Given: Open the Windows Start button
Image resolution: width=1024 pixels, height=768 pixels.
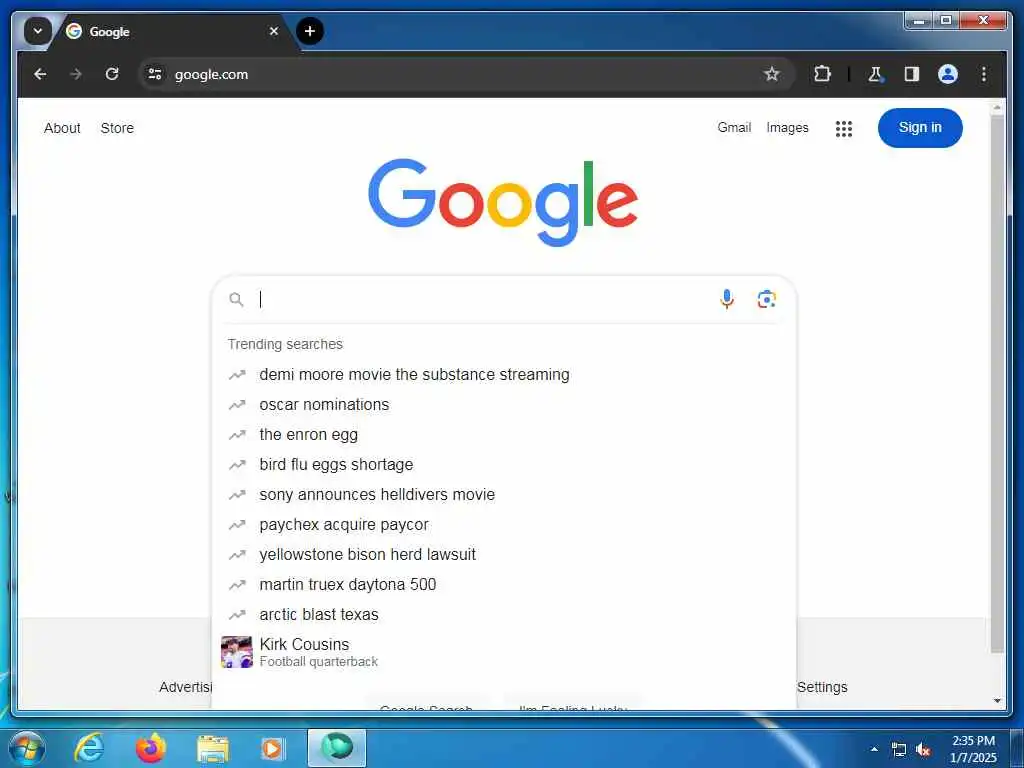Looking at the screenshot, I should (x=25, y=748).
